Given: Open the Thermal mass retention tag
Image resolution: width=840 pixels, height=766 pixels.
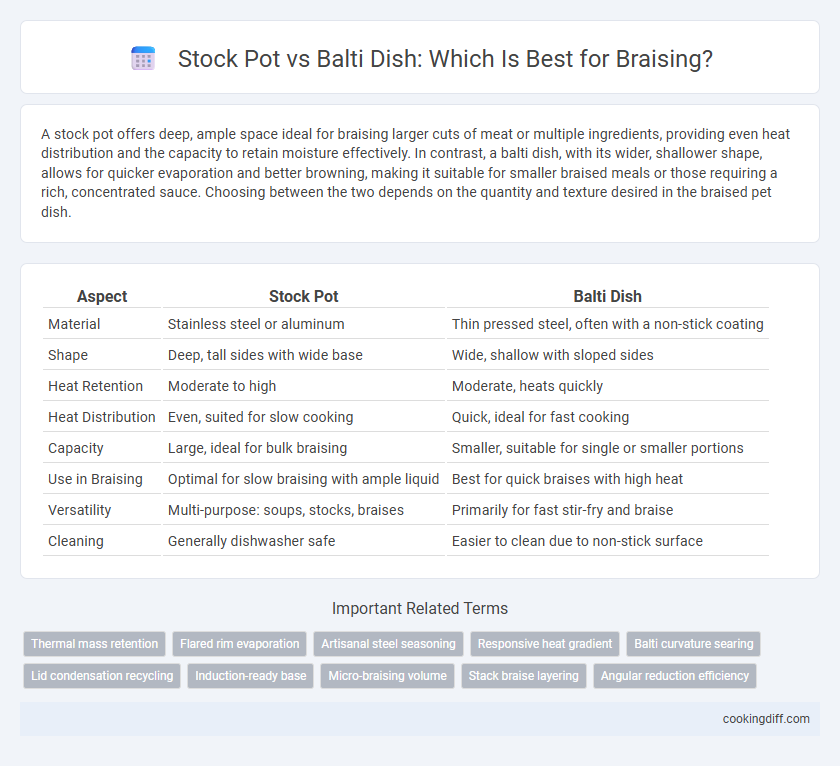Looking at the screenshot, I should click(94, 644).
